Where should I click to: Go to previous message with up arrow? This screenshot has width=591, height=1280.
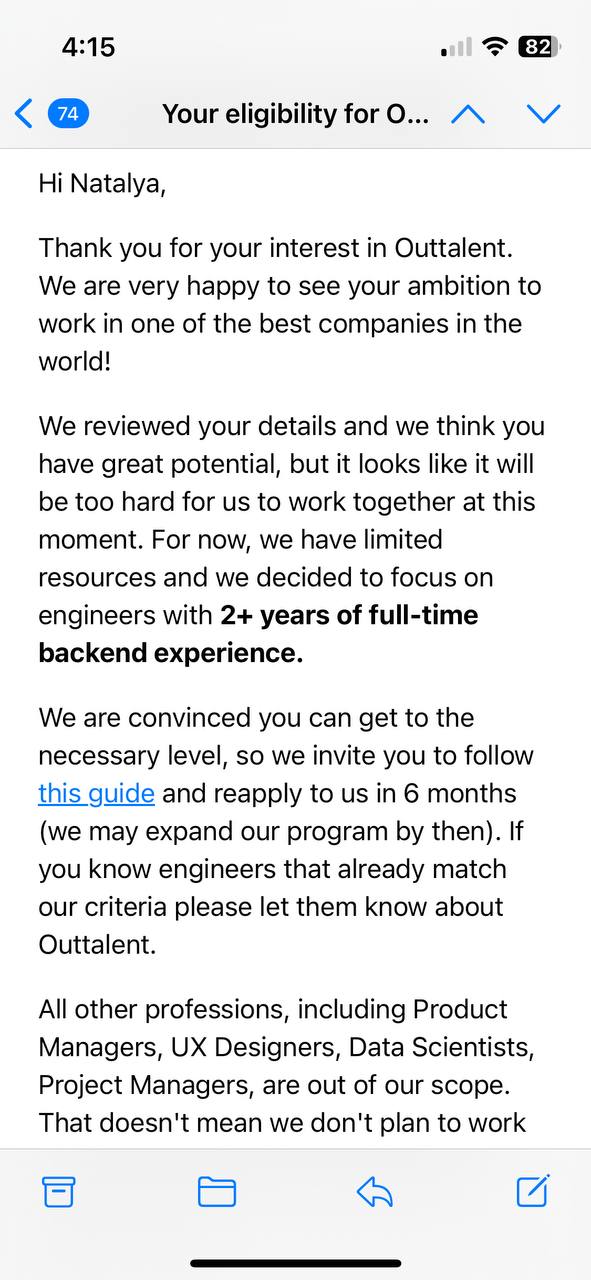(468, 114)
